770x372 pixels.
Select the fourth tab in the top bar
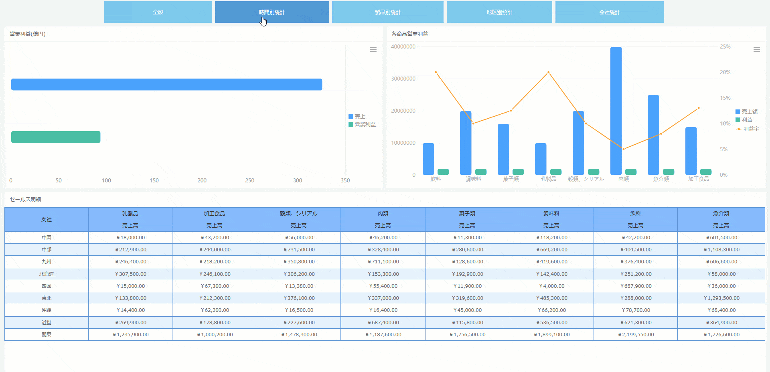tap(499, 12)
